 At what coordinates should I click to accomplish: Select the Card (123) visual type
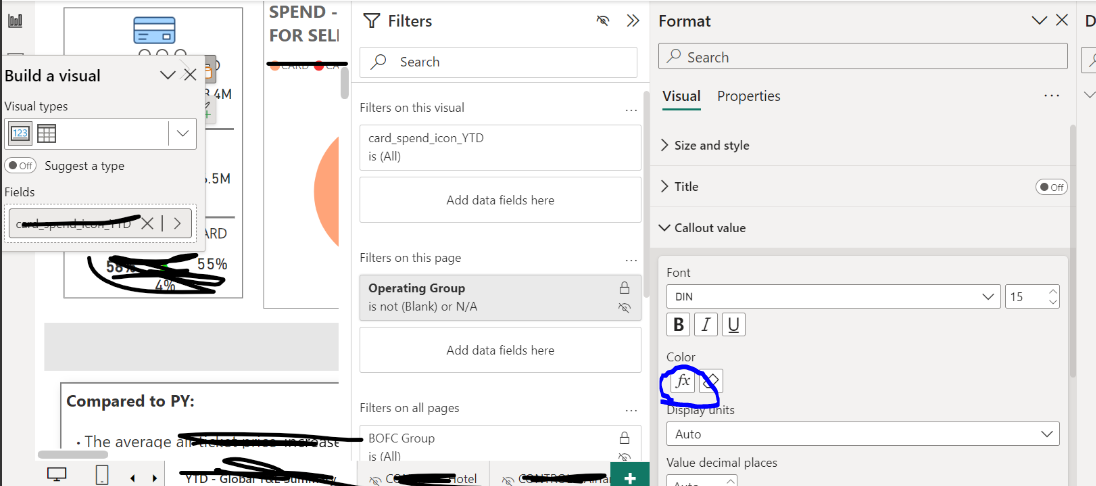point(20,134)
